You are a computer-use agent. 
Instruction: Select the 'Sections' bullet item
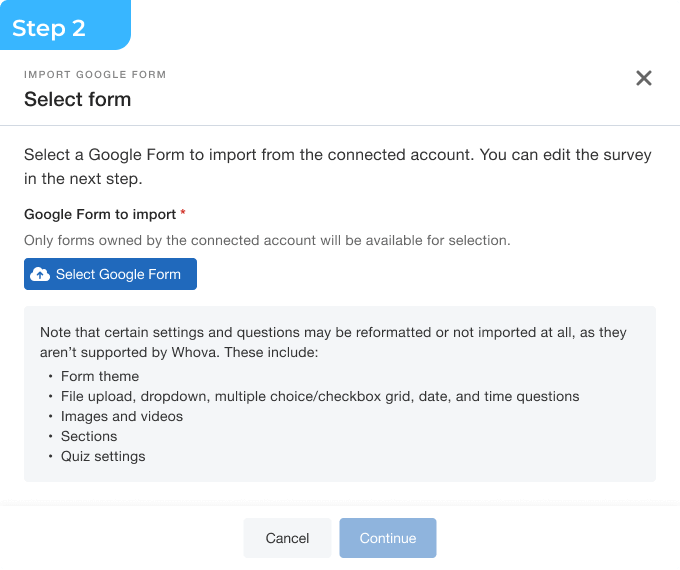pyautogui.click(x=89, y=436)
